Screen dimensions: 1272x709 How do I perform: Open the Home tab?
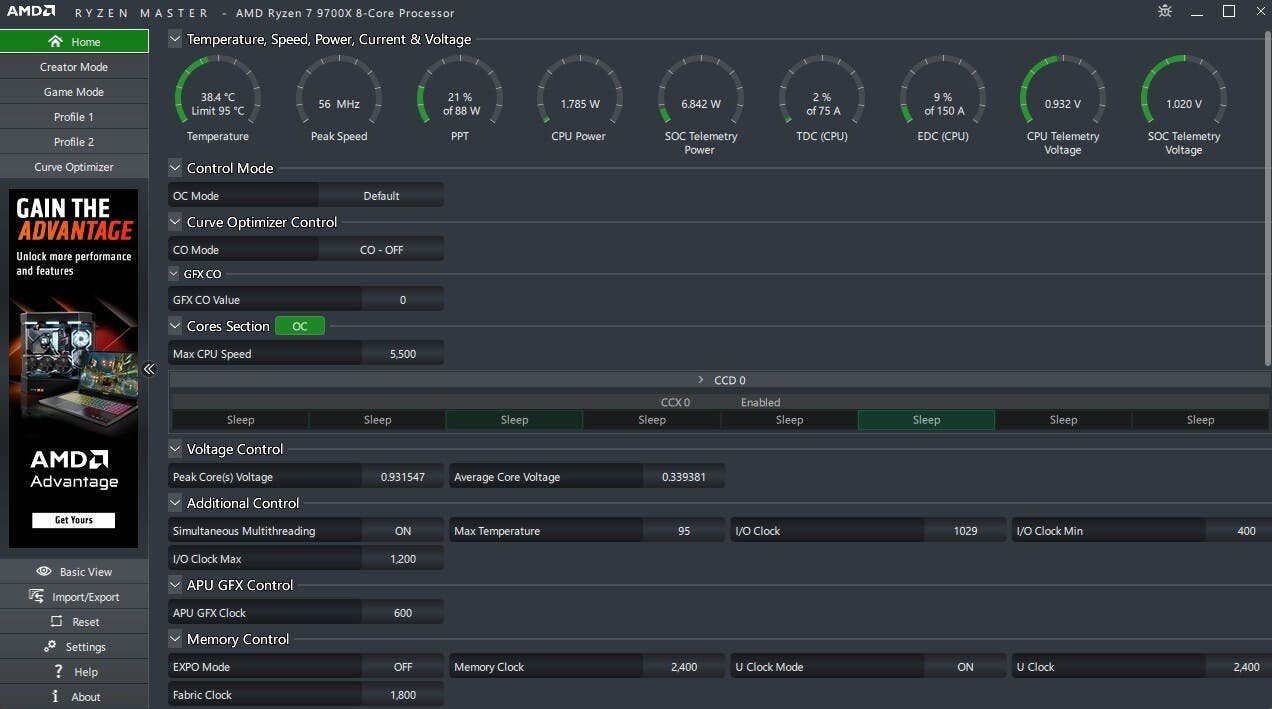(74, 41)
